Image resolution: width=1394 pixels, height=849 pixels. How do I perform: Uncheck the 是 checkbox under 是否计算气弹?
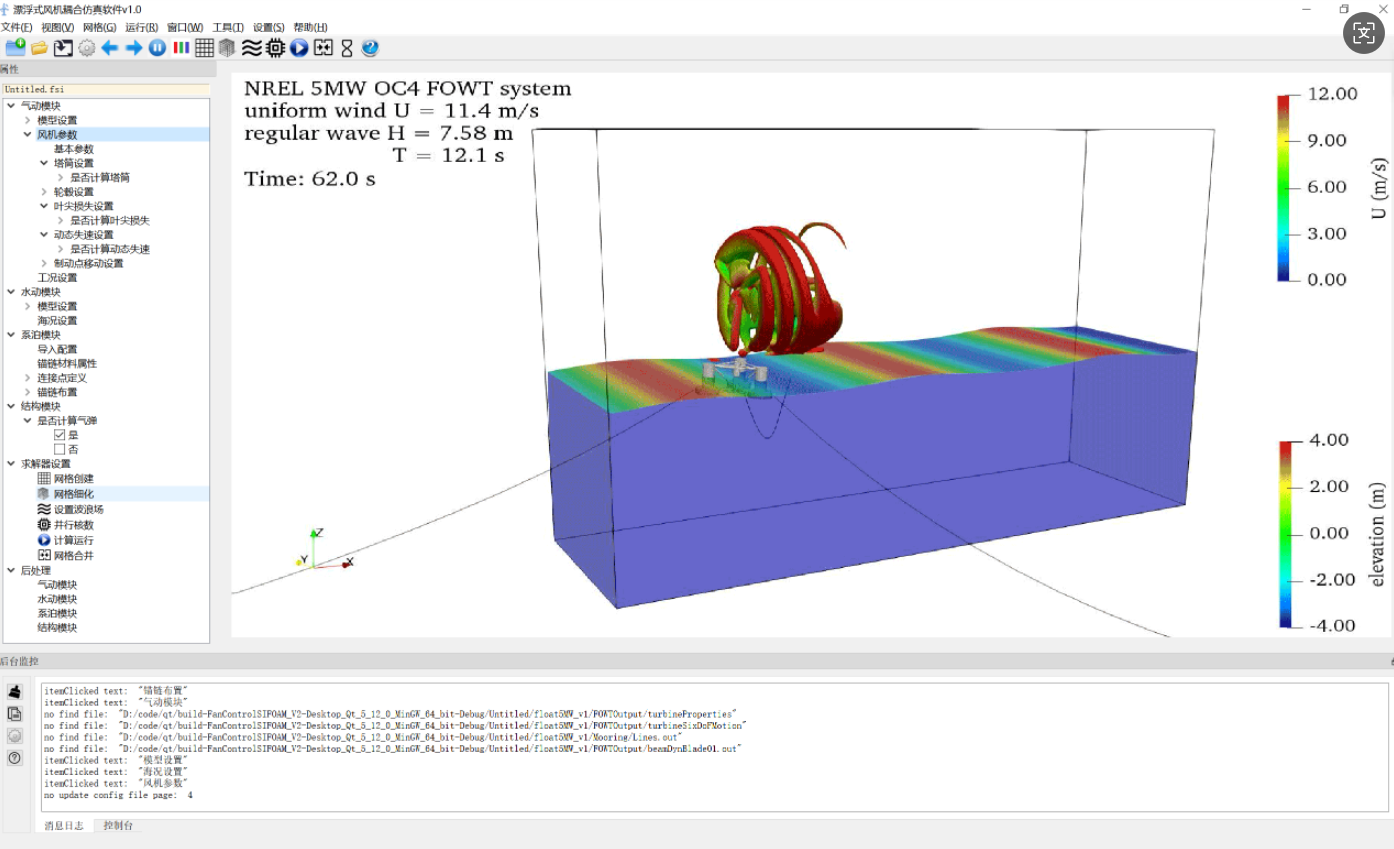tap(60, 435)
